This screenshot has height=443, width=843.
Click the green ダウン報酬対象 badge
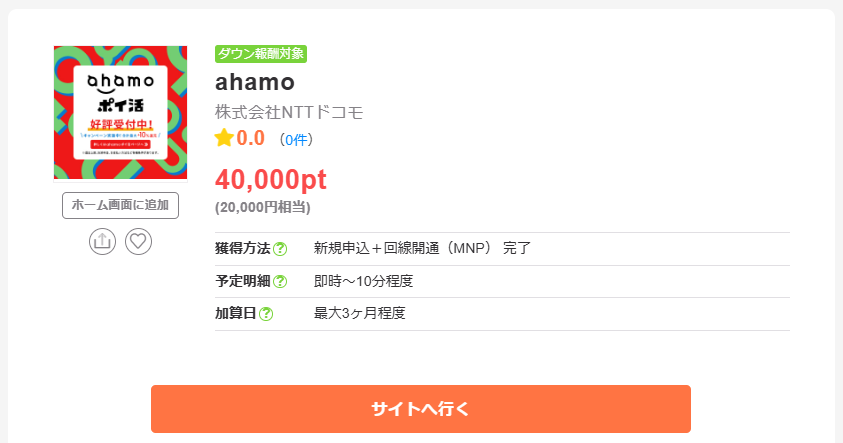pyautogui.click(x=261, y=54)
